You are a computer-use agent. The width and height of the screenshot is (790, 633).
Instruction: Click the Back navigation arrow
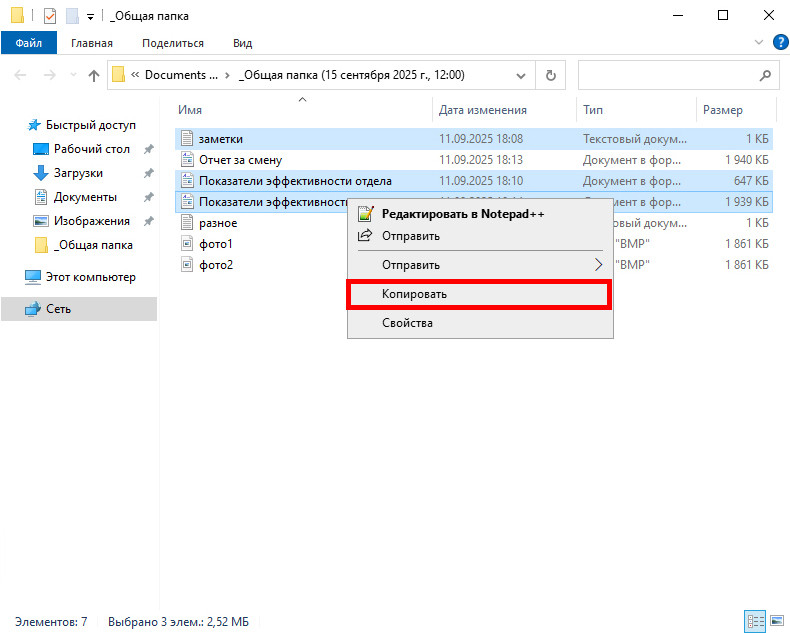click(x=20, y=75)
